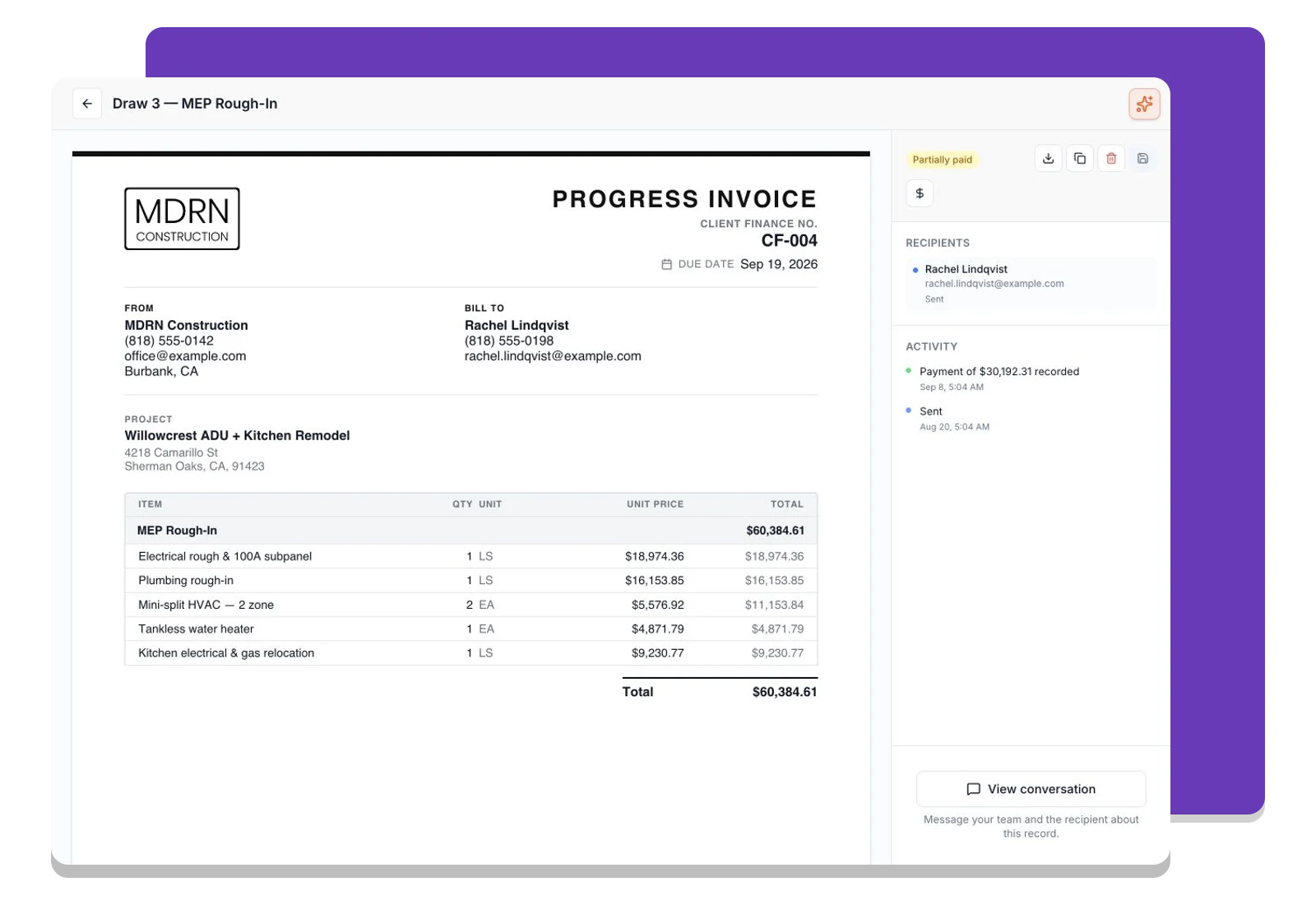Click timestamp Sep 8, 5:04 AM
This screenshot has width=1316, height=905.
(952, 388)
